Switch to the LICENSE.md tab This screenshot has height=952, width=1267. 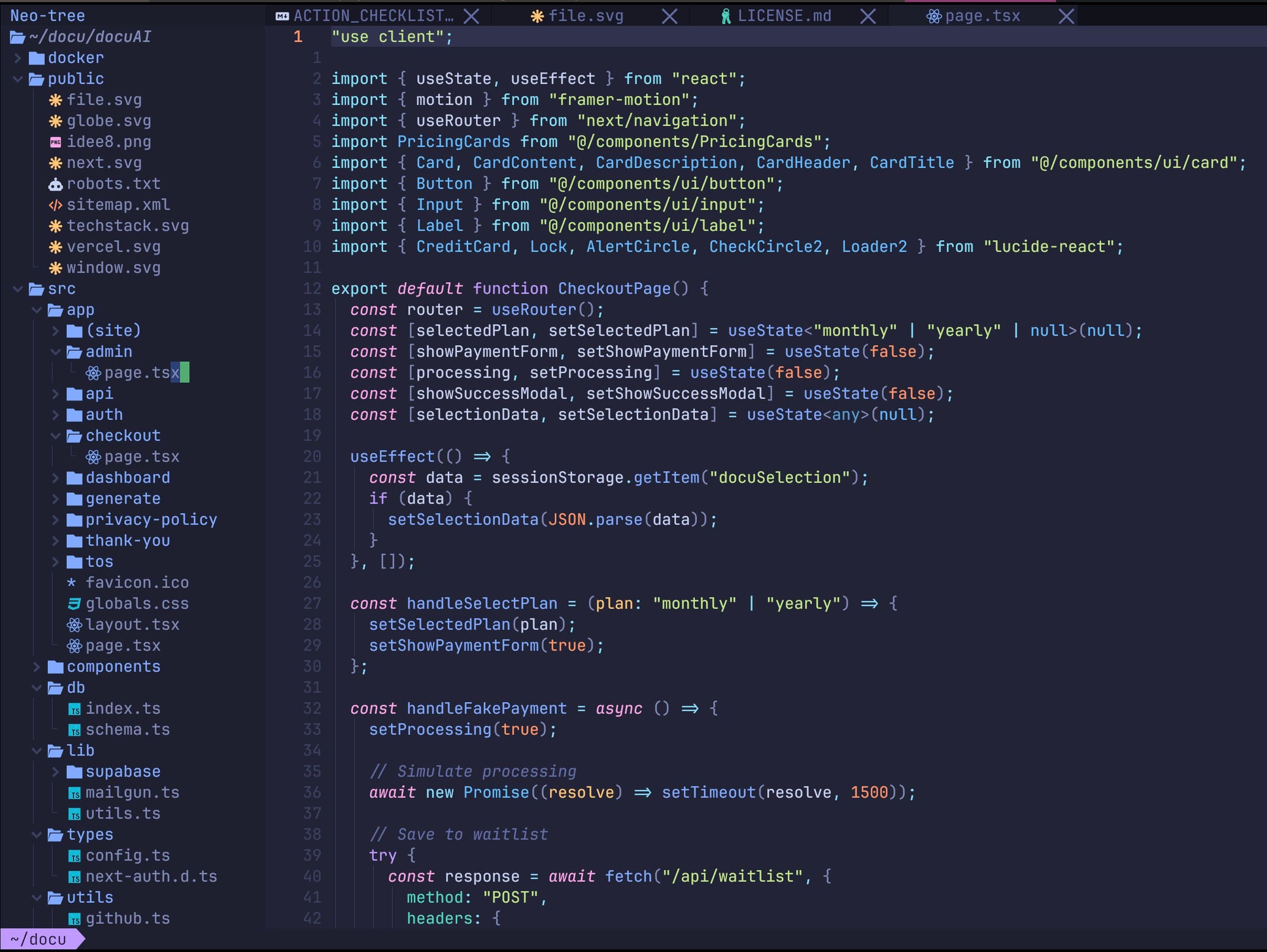(785, 15)
